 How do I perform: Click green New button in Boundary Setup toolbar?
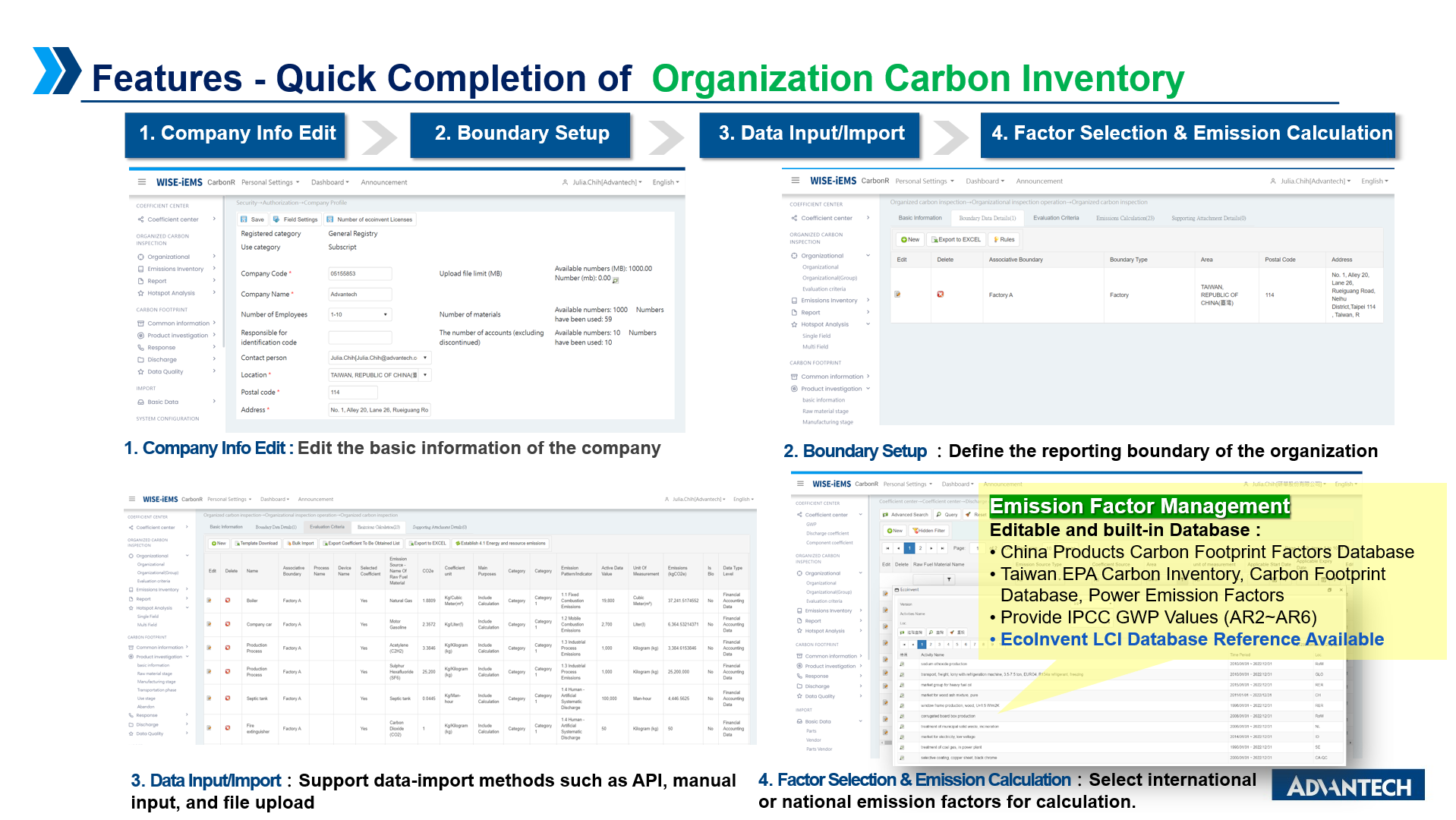909,239
